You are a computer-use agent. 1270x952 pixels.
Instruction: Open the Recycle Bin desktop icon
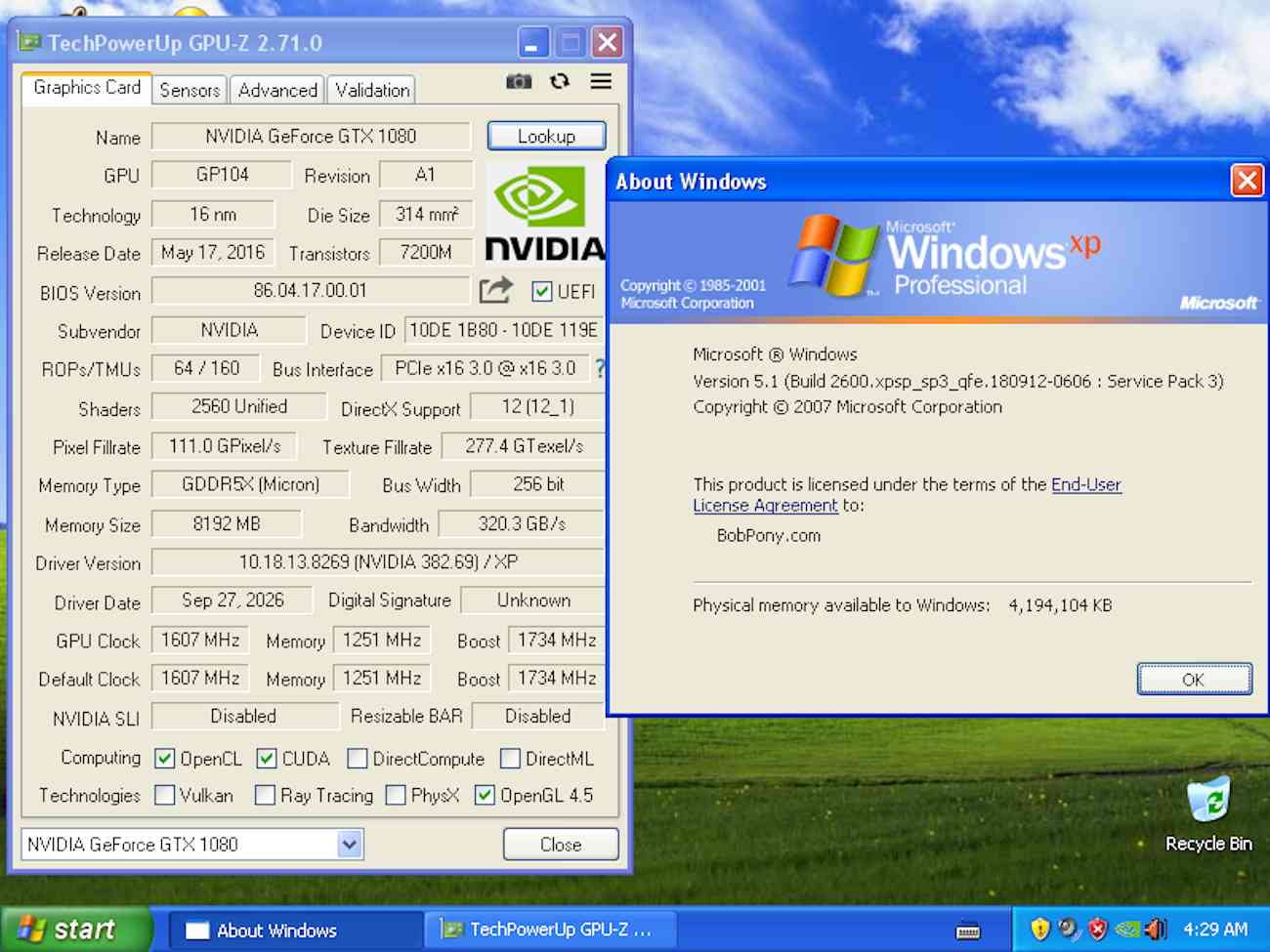coord(1208,812)
